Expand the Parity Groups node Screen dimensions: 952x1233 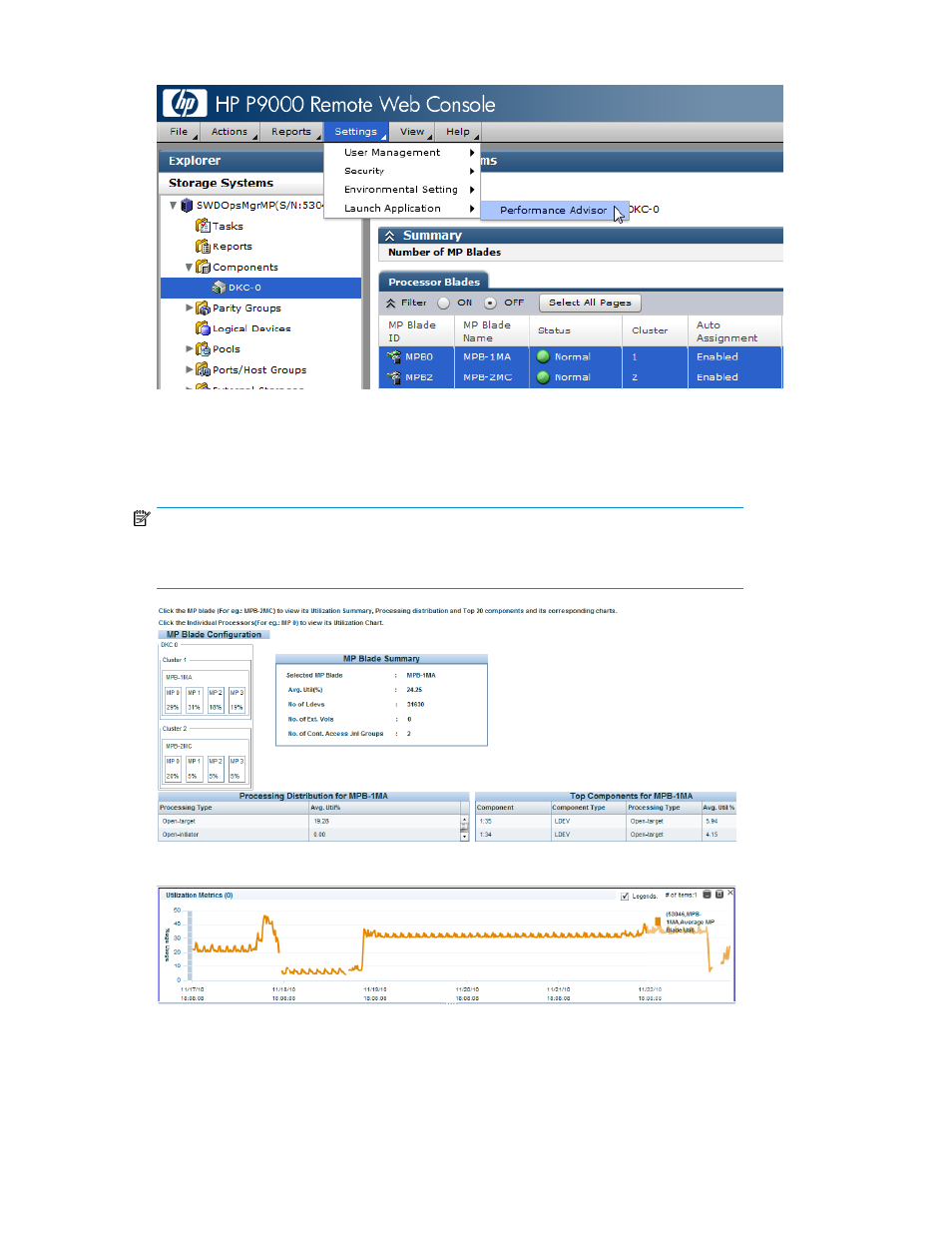coord(190,308)
